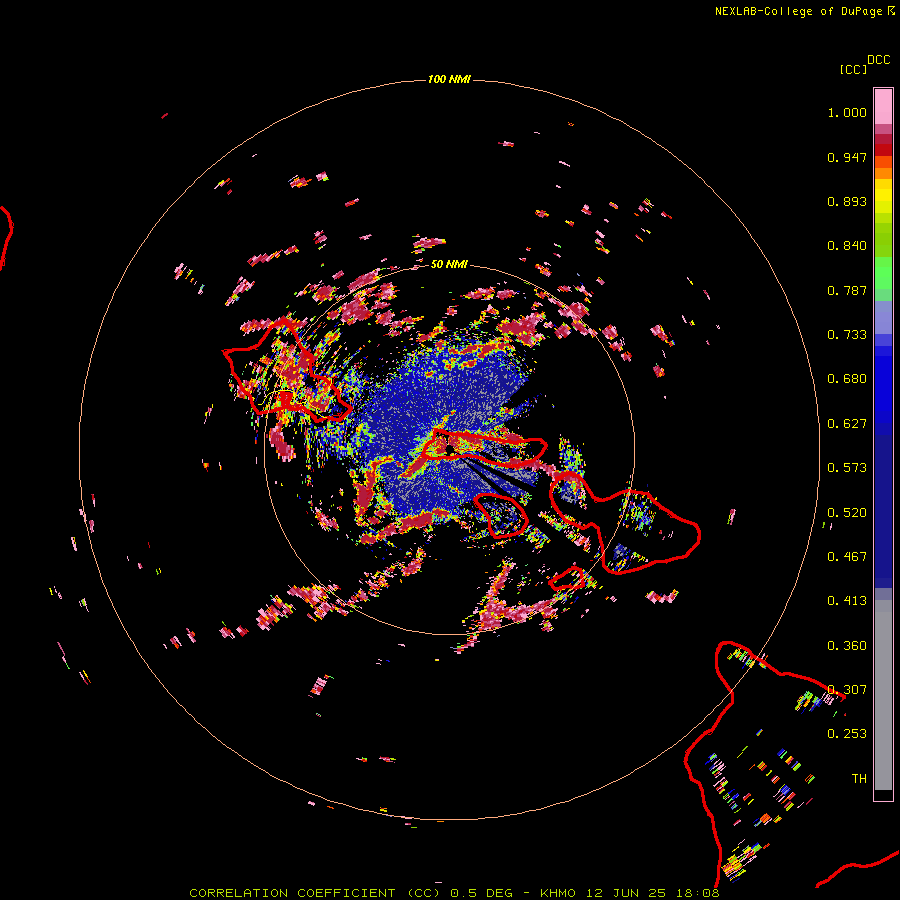Click the NEXLAB-College of DuPage watermark text

pyautogui.click(x=804, y=11)
